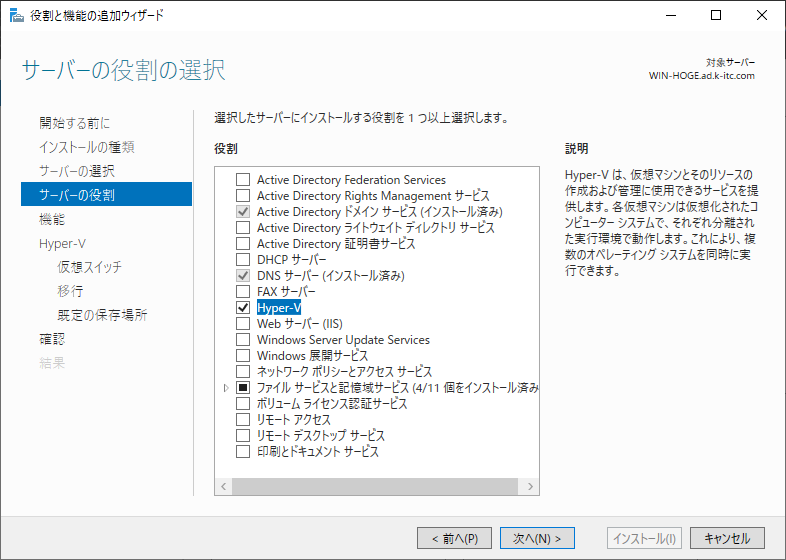Maximize the wizard window
This screenshot has width=786, height=560.
(x=716, y=15)
